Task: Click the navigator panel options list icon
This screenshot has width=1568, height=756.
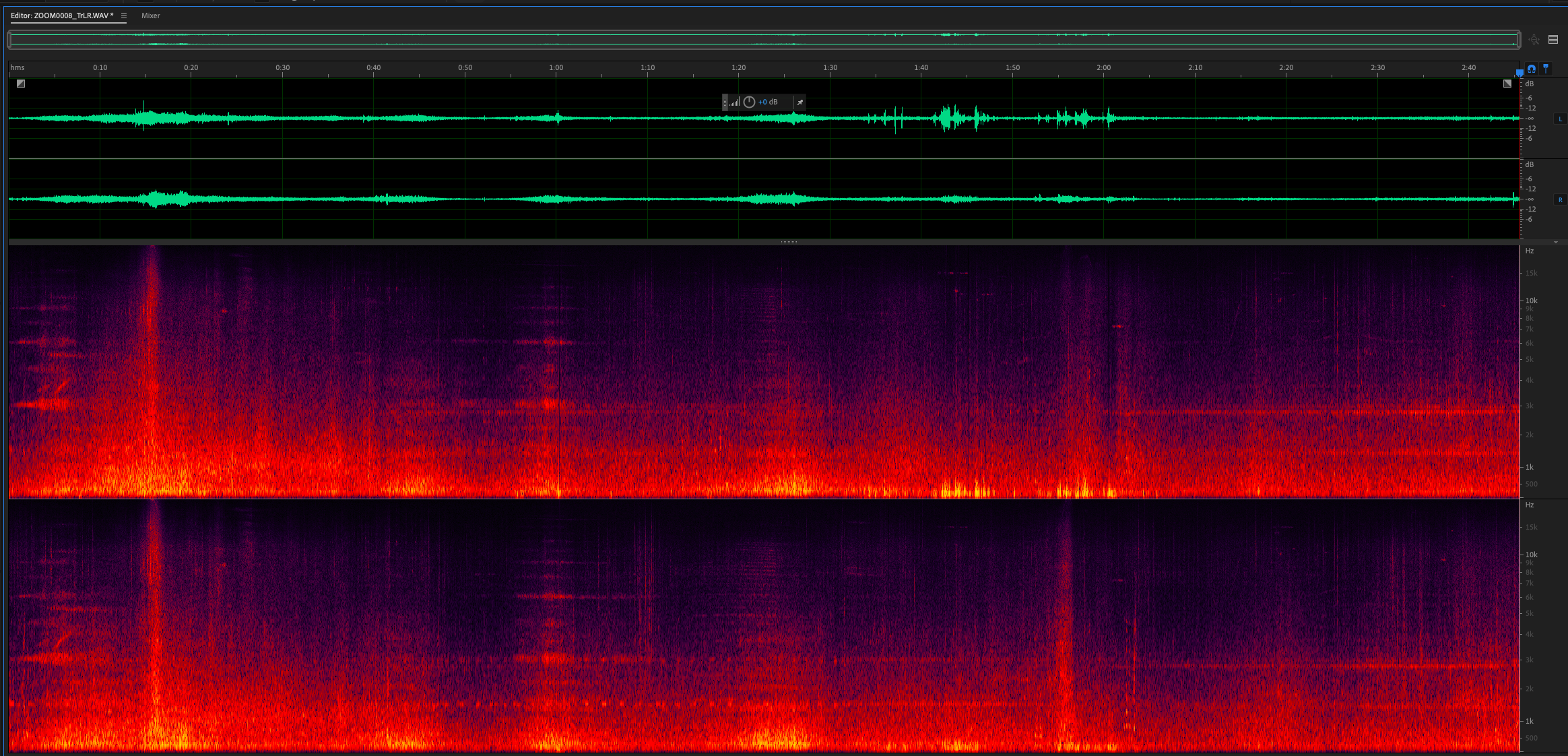Action: click(x=1553, y=40)
